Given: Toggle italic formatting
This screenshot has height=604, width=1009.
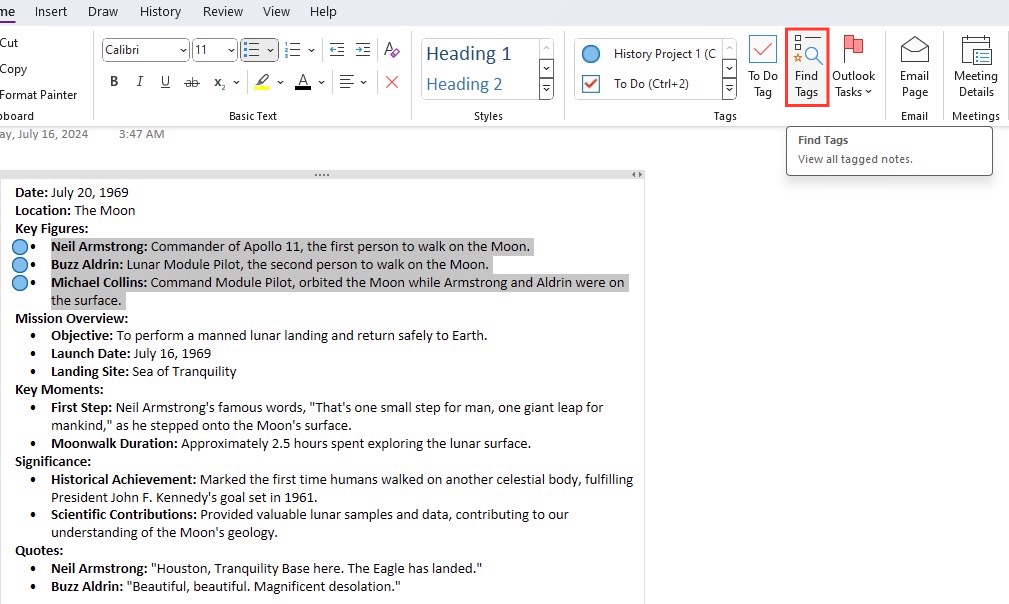Looking at the screenshot, I should (139, 82).
